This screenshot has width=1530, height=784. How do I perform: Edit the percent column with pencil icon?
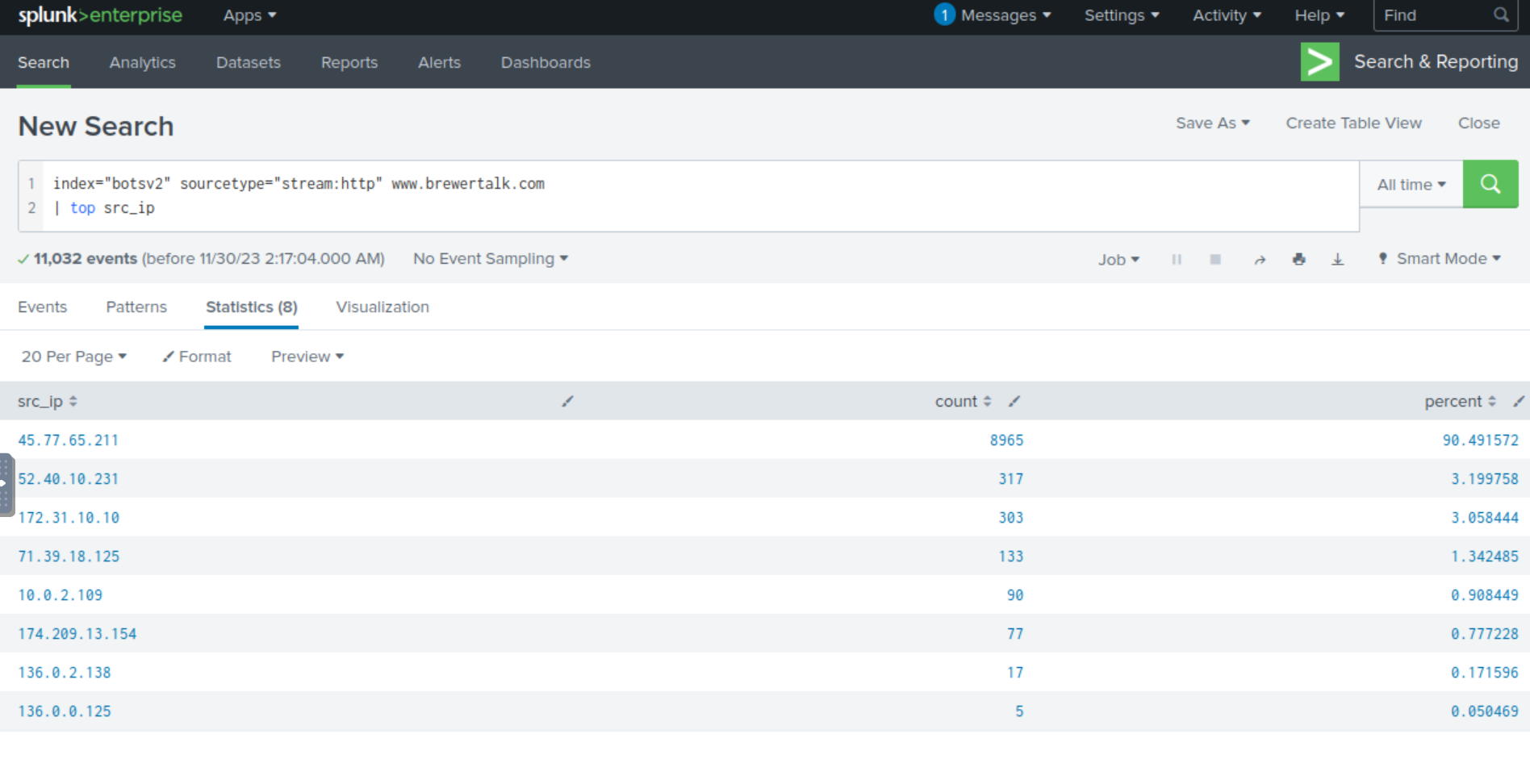pos(1518,401)
